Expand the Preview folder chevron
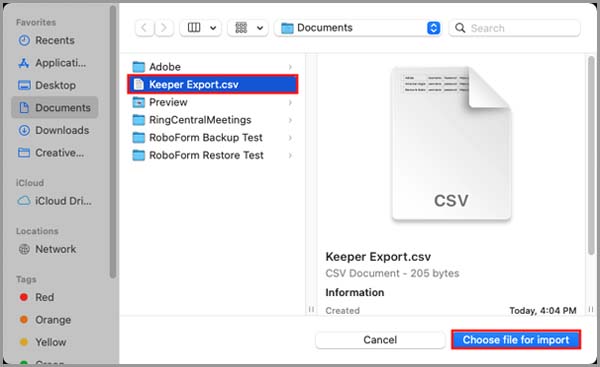The height and width of the screenshot is (367, 600). 290,102
